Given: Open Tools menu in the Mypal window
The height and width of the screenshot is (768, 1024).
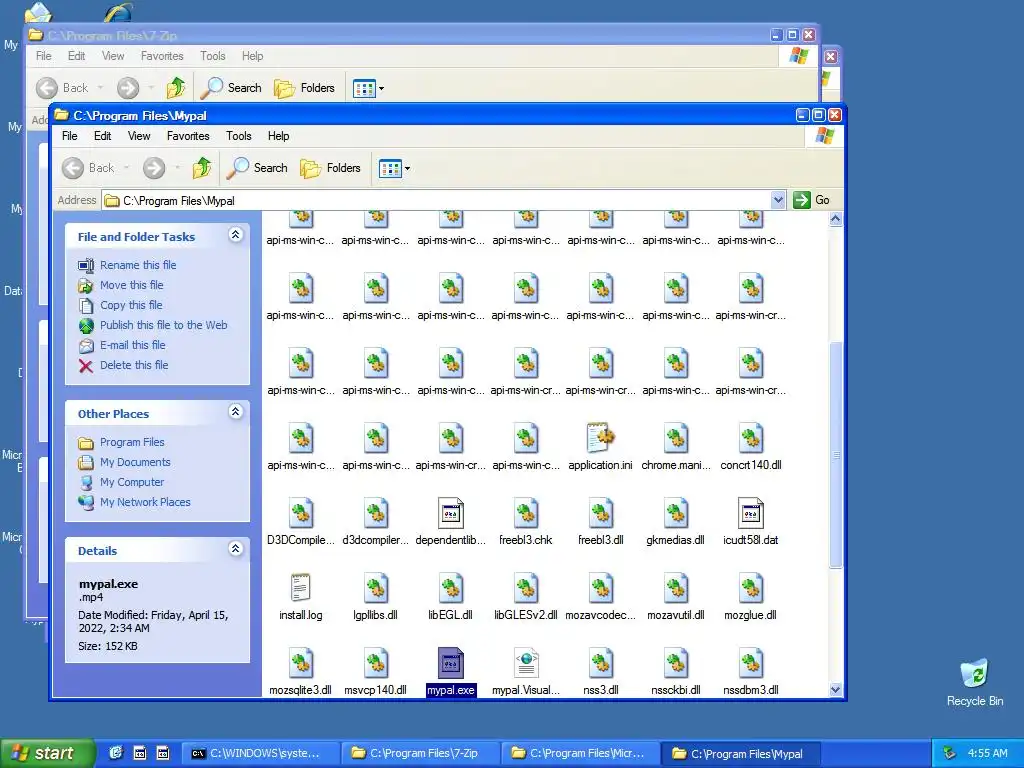Looking at the screenshot, I should (x=238, y=136).
